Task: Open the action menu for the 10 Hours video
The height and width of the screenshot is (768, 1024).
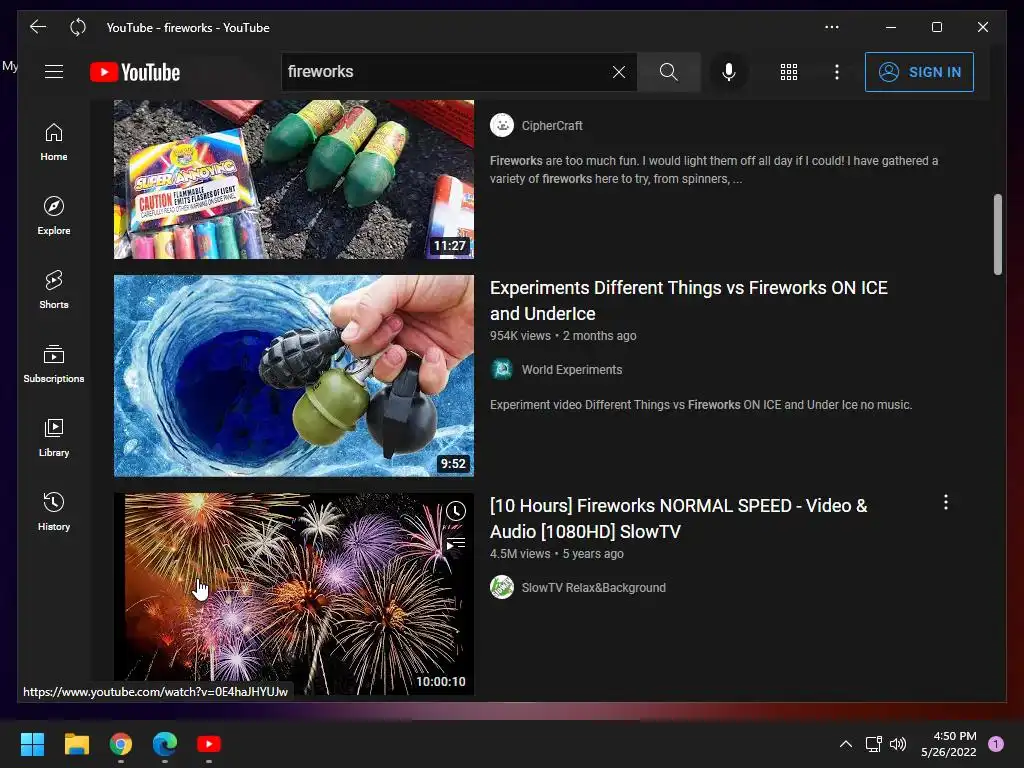Action: click(x=946, y=502)
